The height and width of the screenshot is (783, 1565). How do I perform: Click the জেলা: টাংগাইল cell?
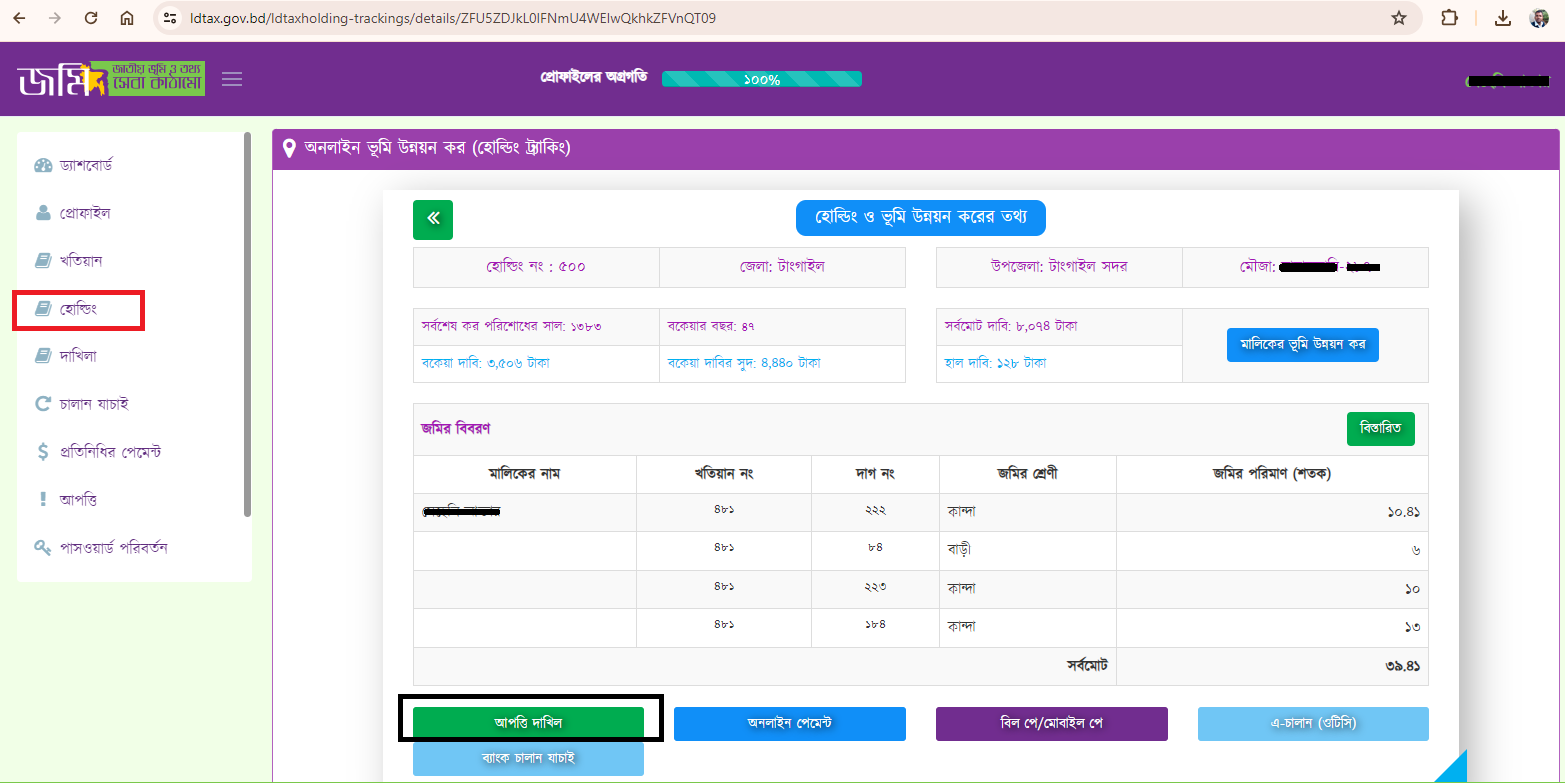tap(783, 267)
